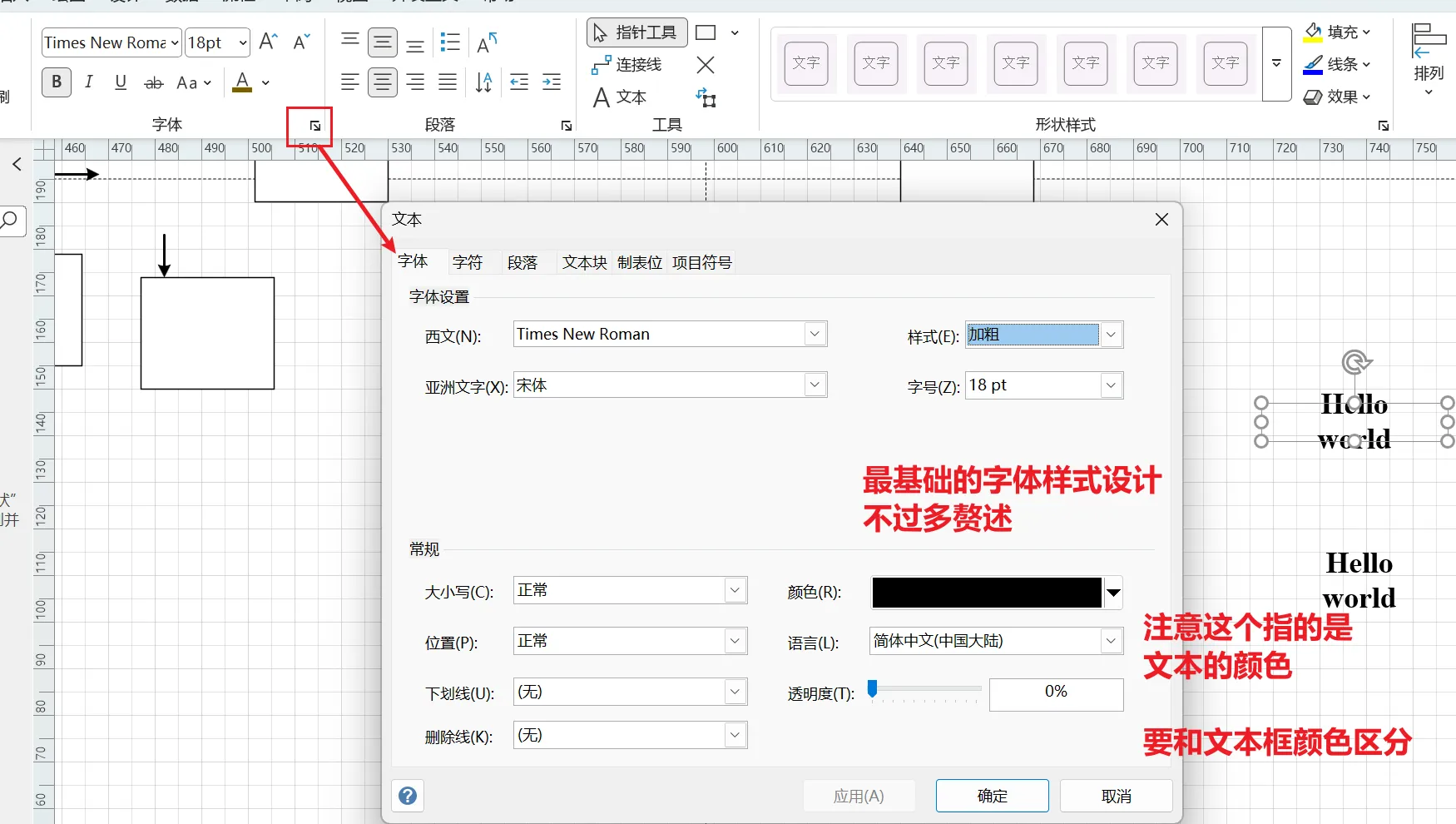Click the search magnifier on left pane

coord(10,221)
